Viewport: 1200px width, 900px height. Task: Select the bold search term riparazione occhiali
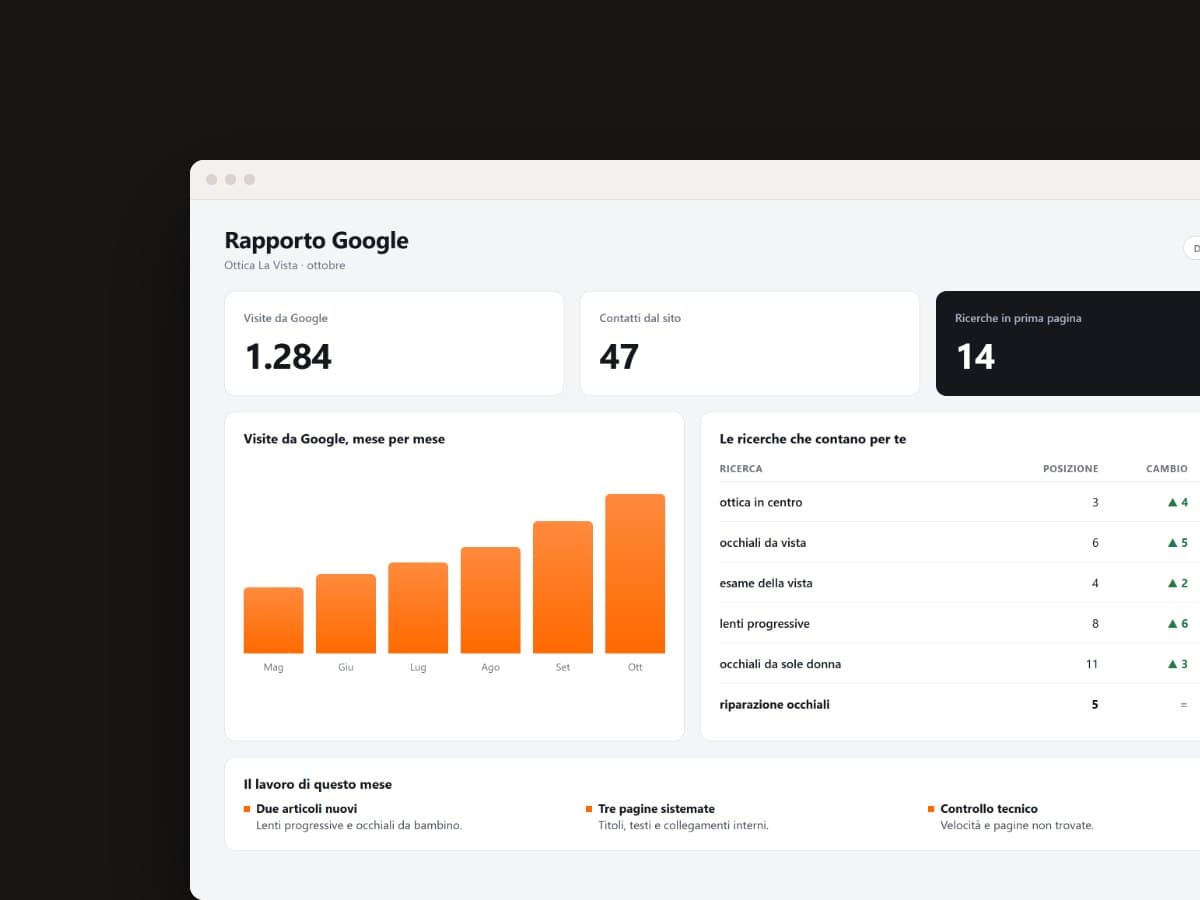[775, 705]
